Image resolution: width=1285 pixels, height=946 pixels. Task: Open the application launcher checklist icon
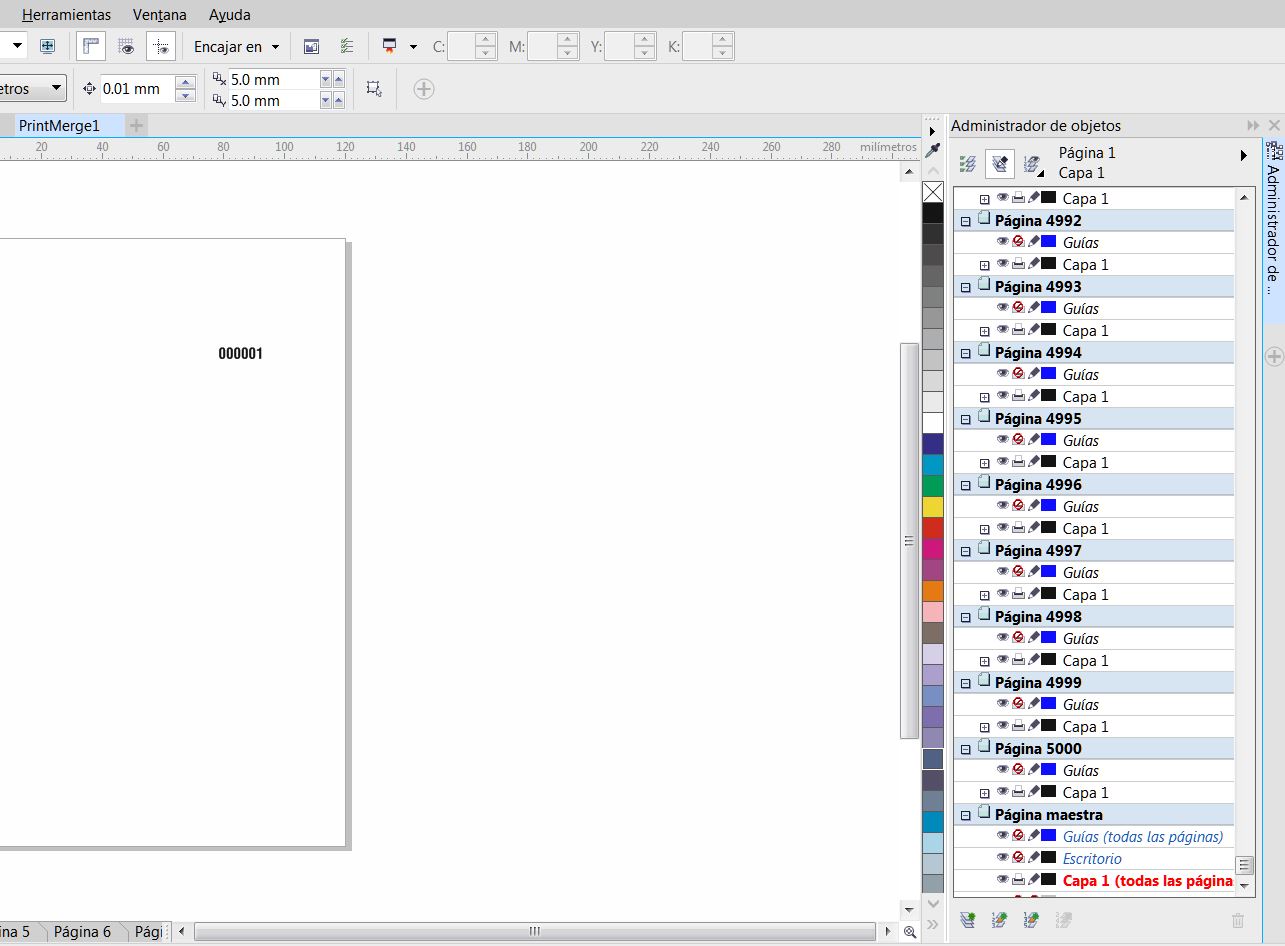(x=346, y=46)
